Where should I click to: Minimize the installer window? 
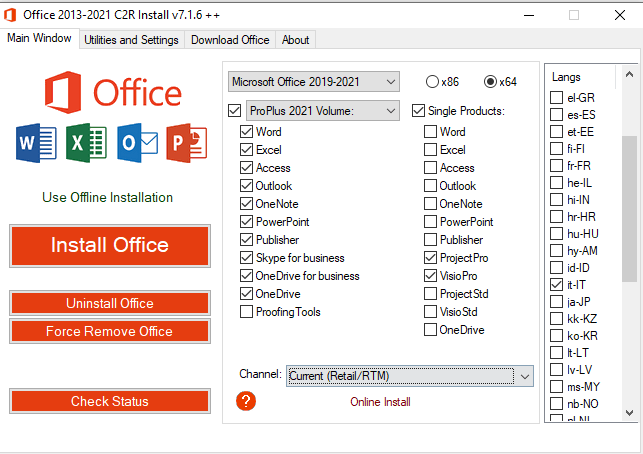click(529, 16)
